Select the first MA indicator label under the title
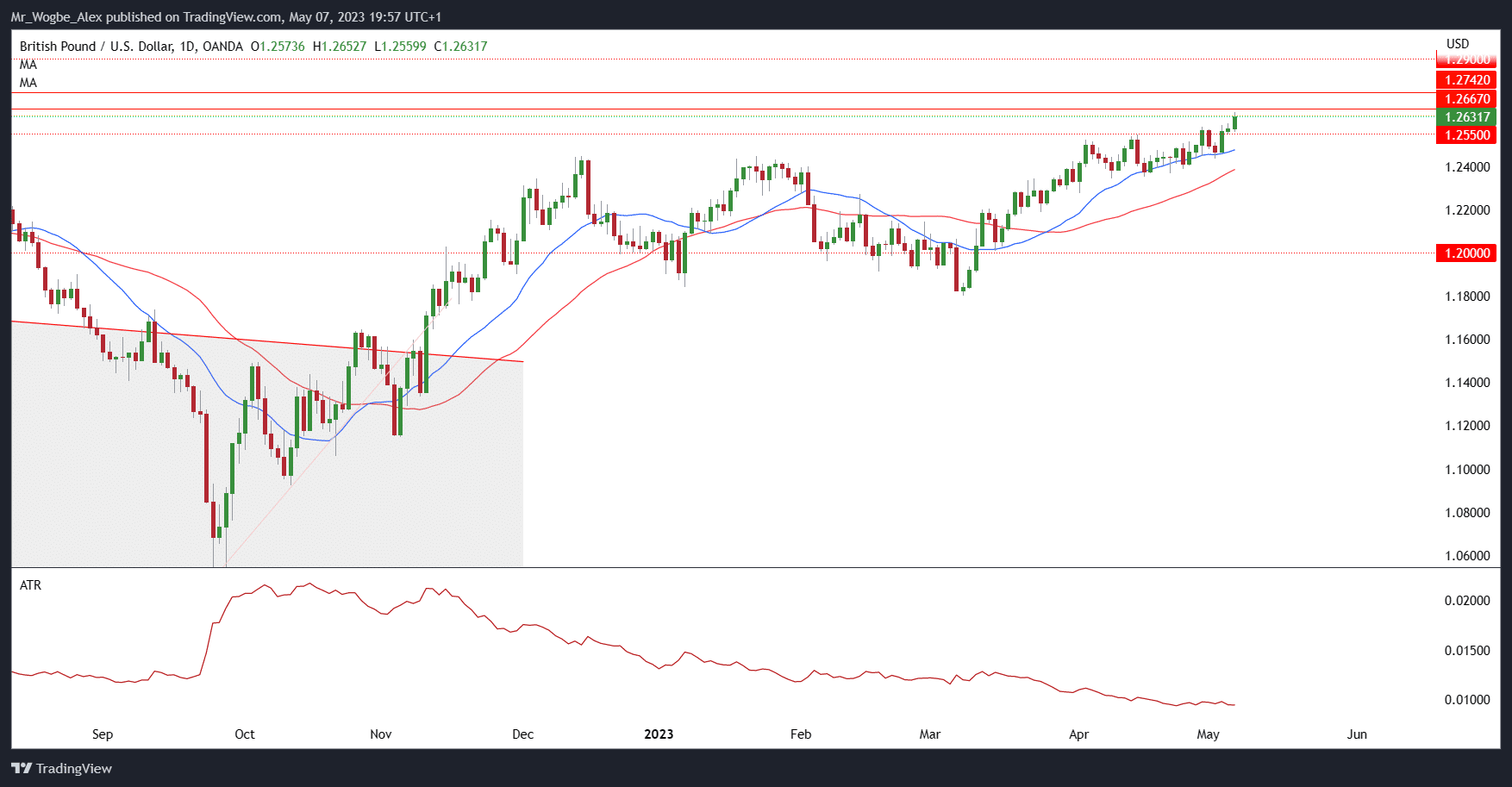This screenshot has width=1512, height=787. click(x=28, y=65)
